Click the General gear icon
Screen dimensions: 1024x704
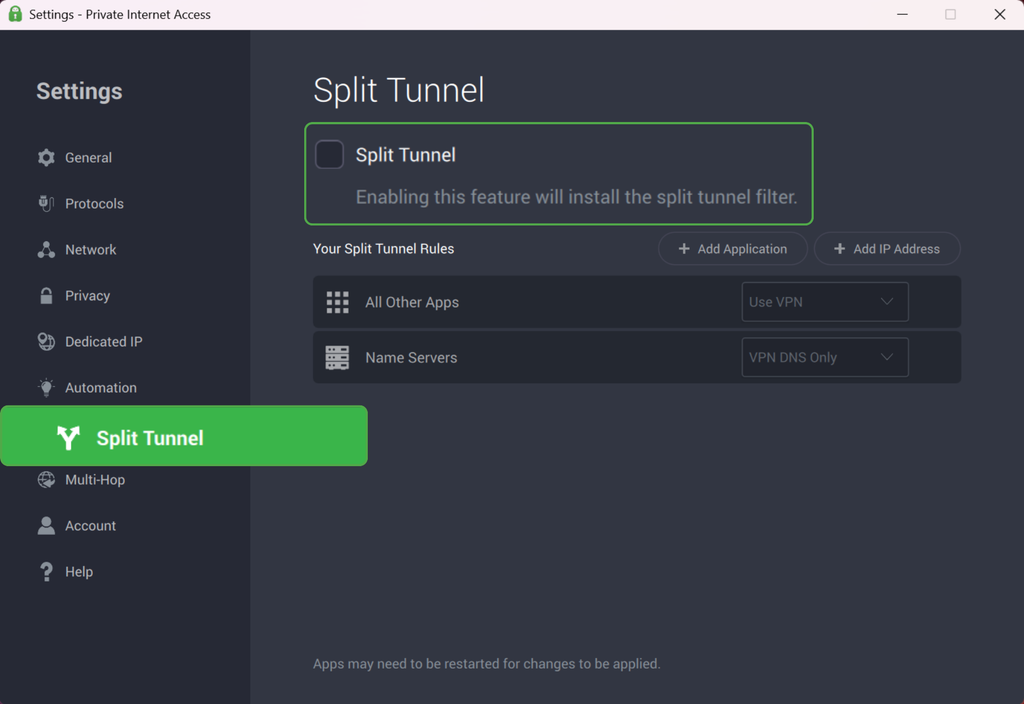(46, 157)
